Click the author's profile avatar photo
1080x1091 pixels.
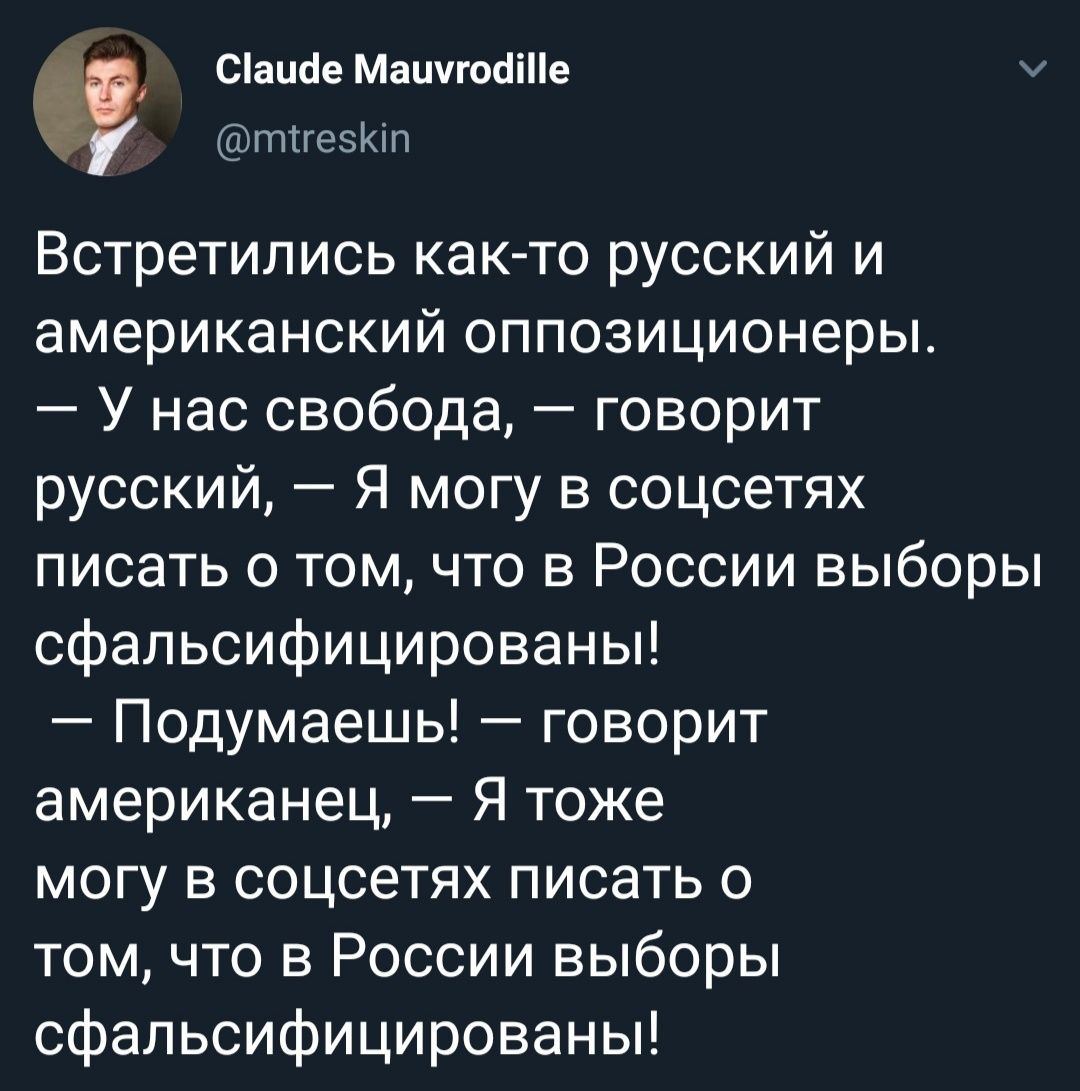(x=108, y=103)
